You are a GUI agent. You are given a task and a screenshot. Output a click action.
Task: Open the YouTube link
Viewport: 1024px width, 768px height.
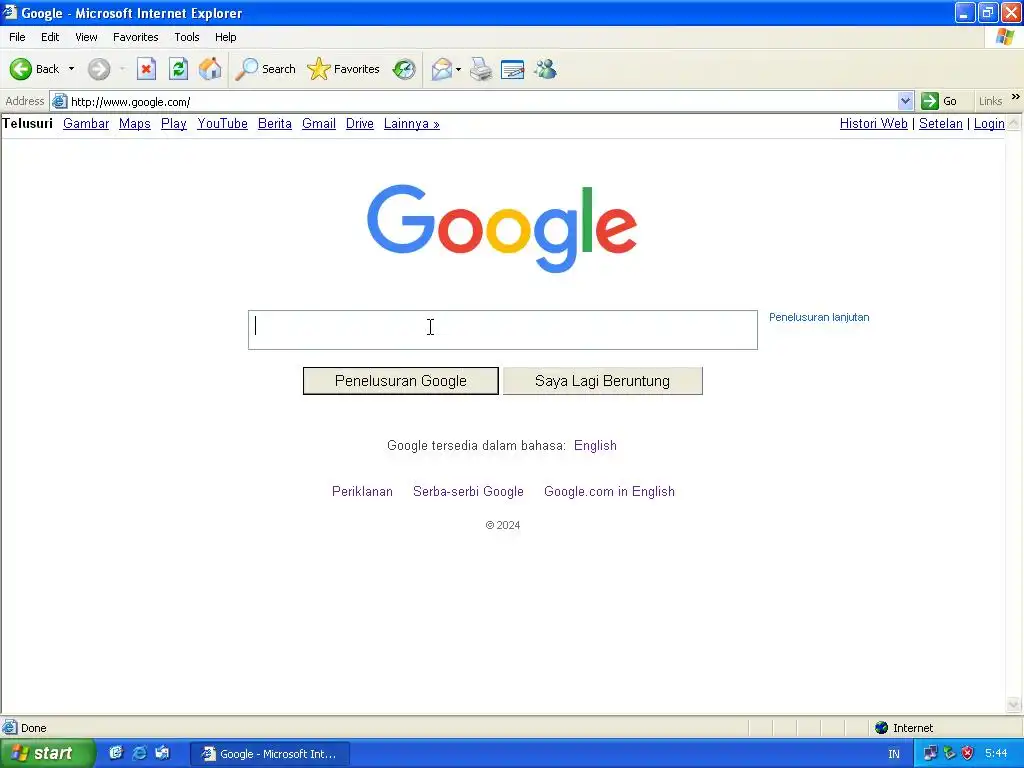(223, 123)
